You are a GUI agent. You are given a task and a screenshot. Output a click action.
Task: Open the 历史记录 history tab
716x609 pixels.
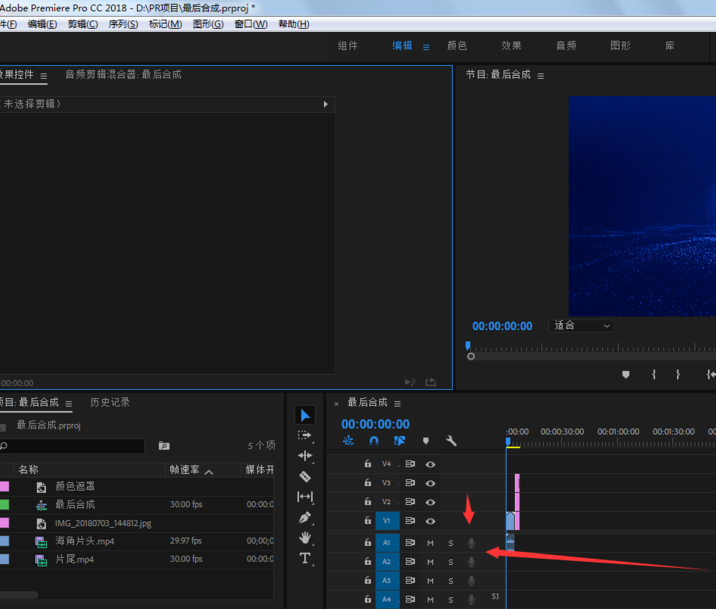tap(110, 402)
